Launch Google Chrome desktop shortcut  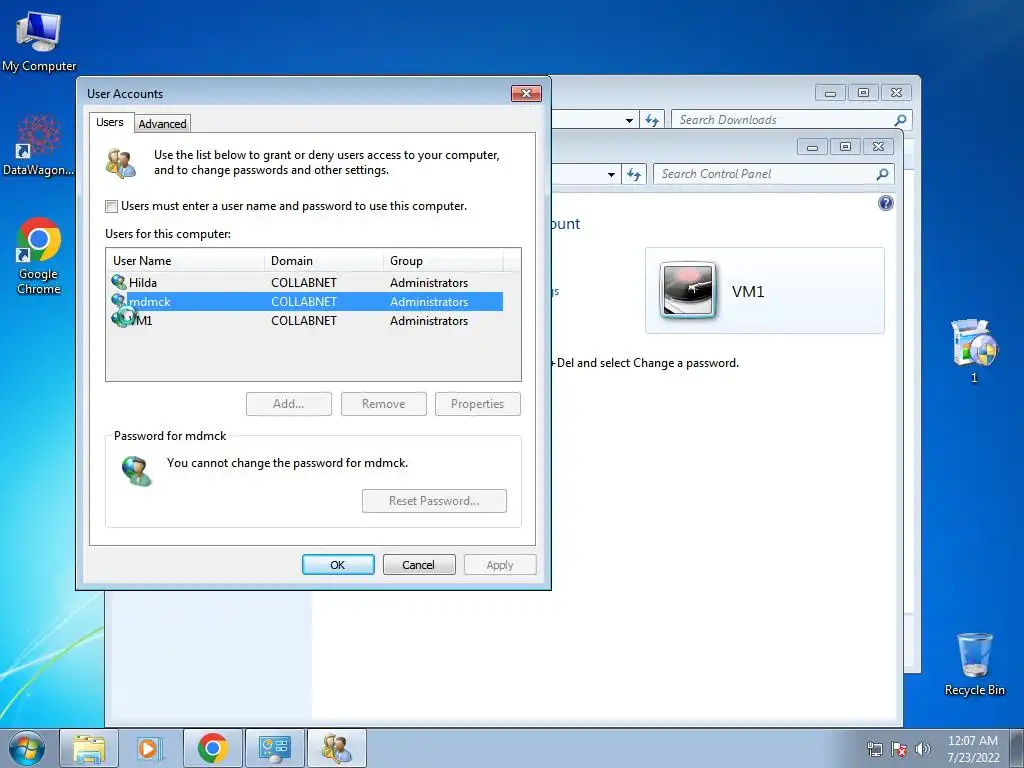tap(38, 256)
